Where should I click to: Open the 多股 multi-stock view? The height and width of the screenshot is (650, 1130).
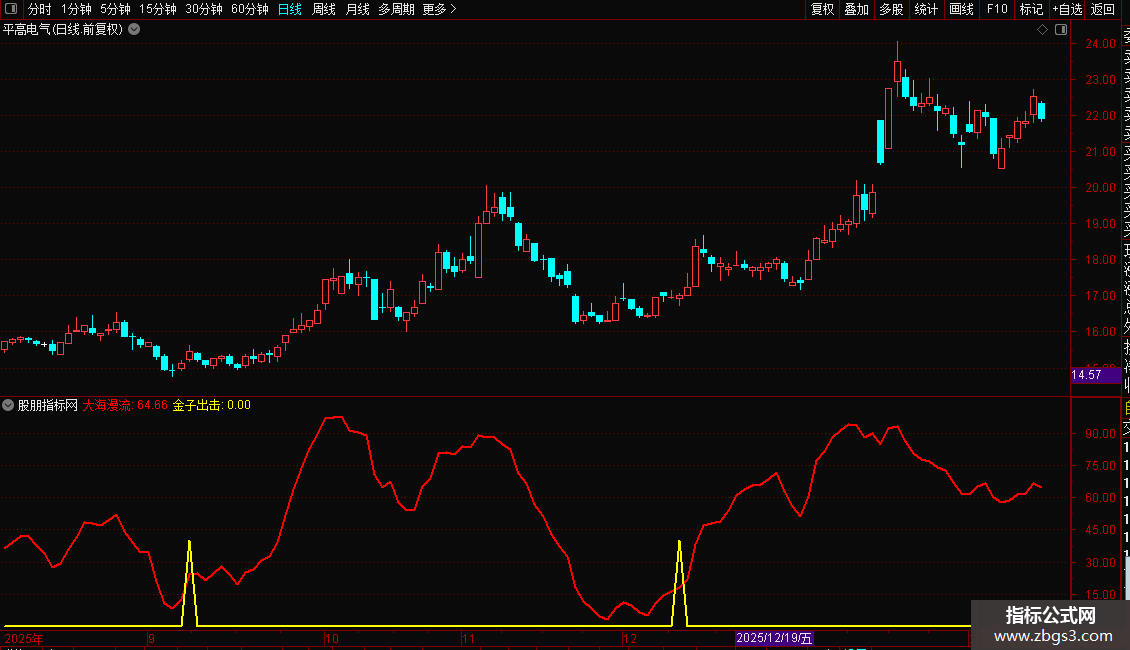pyautogui.click(x=891, y=9)
